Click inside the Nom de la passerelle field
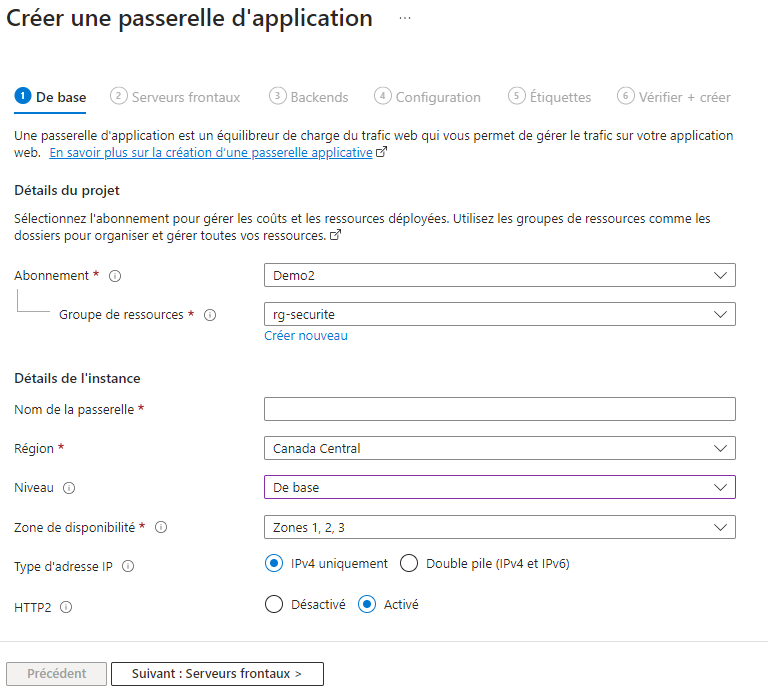Image resolution: width=768 pixels, height=694 pixels. pos(499,409)
